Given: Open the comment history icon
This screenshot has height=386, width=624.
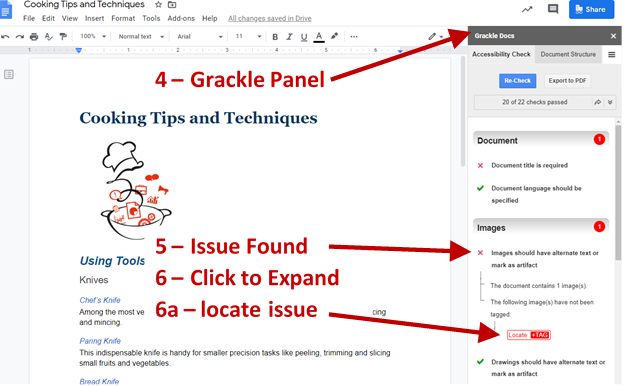Looking at the screenshot, I should (x=553, y=9).
